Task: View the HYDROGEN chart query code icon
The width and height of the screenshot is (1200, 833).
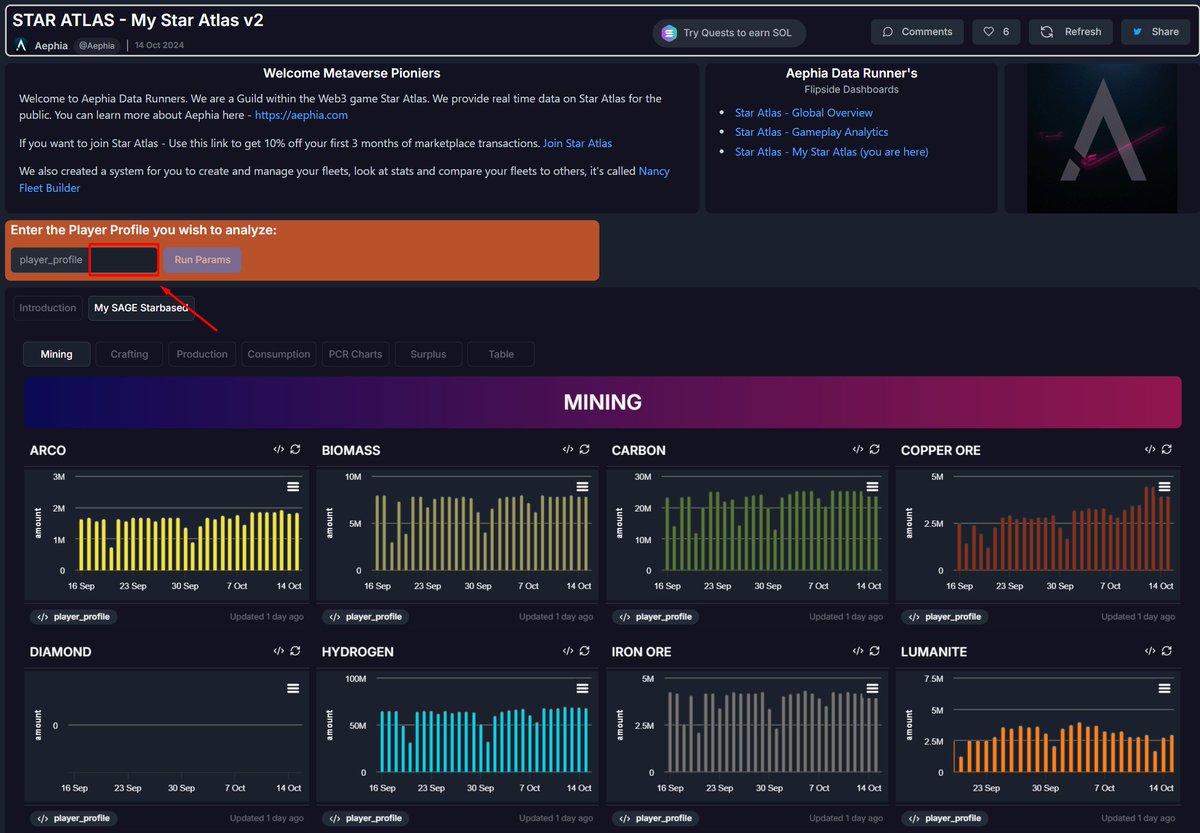Action: click(x=568, y=651)
